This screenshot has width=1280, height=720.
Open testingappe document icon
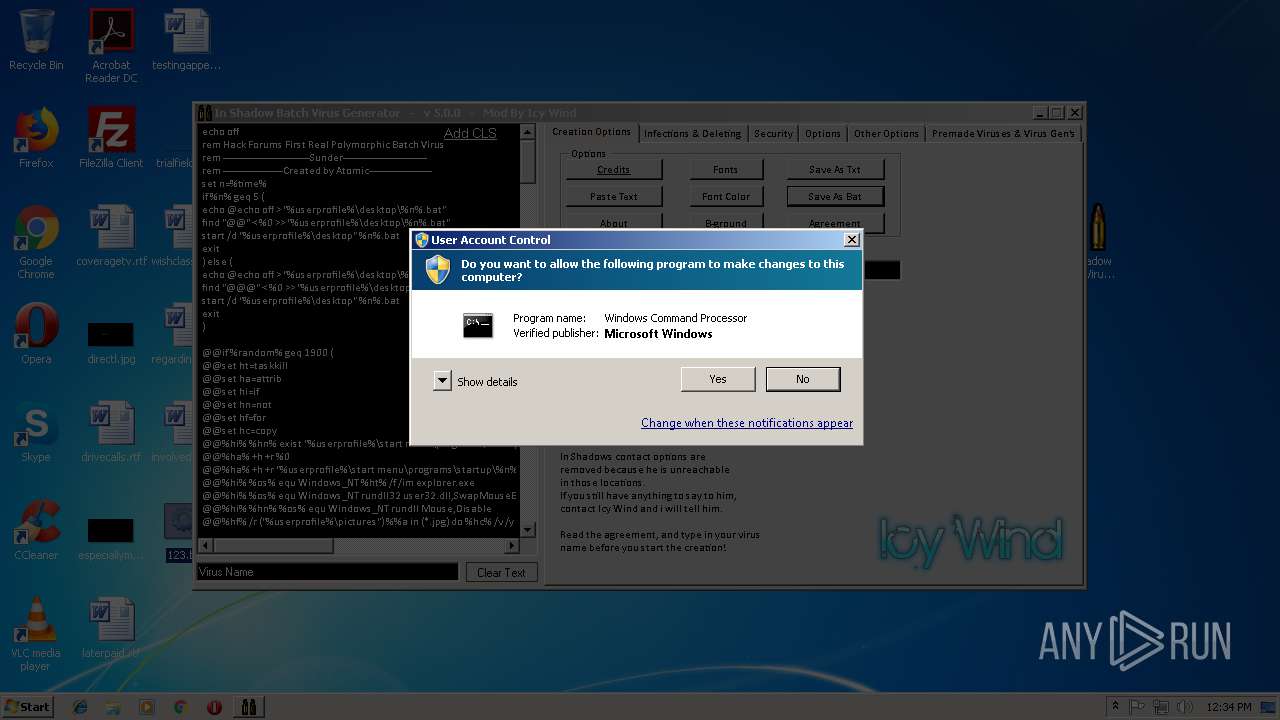[186, 40]
